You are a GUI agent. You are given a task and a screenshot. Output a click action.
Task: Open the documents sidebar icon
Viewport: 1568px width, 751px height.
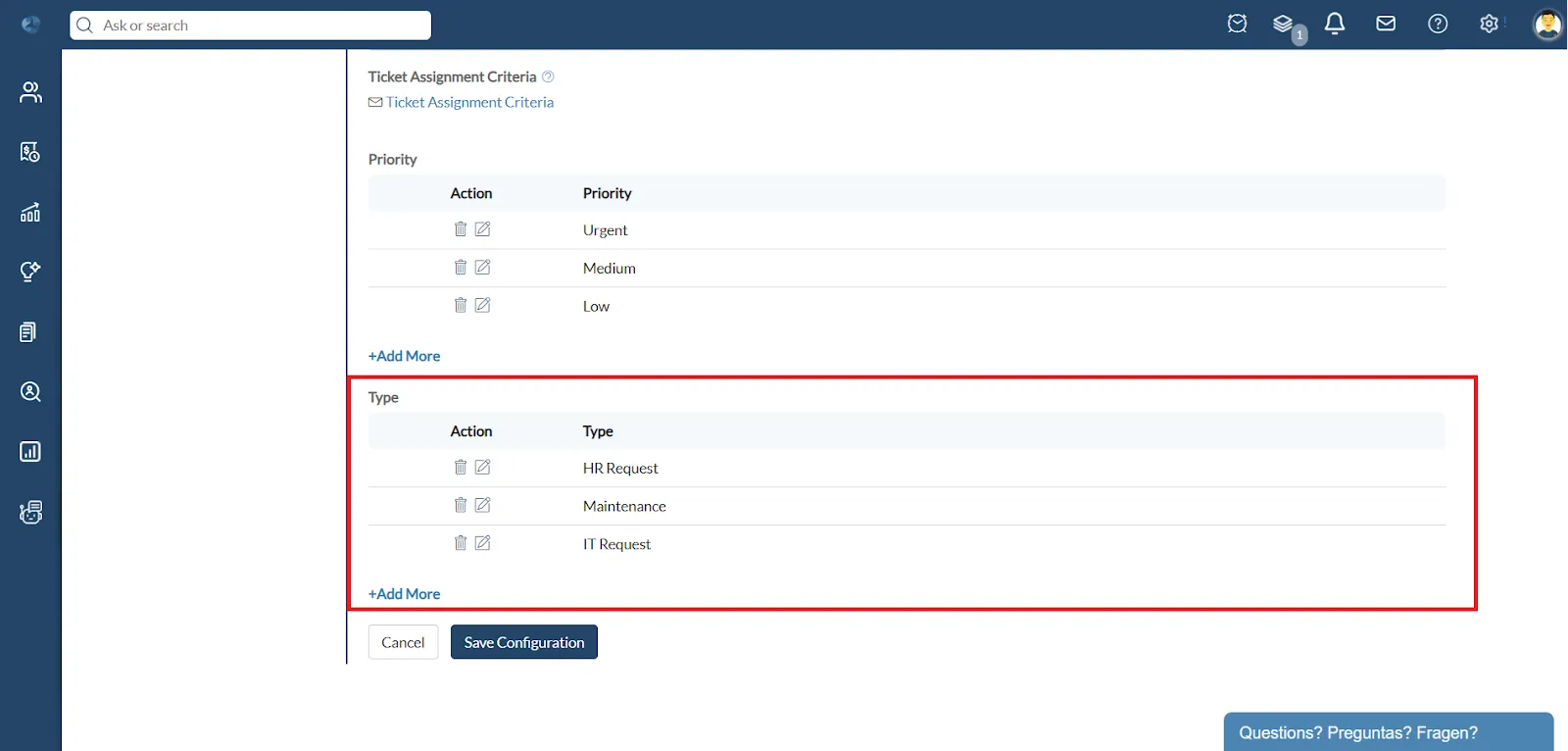(x=28, y=332)
